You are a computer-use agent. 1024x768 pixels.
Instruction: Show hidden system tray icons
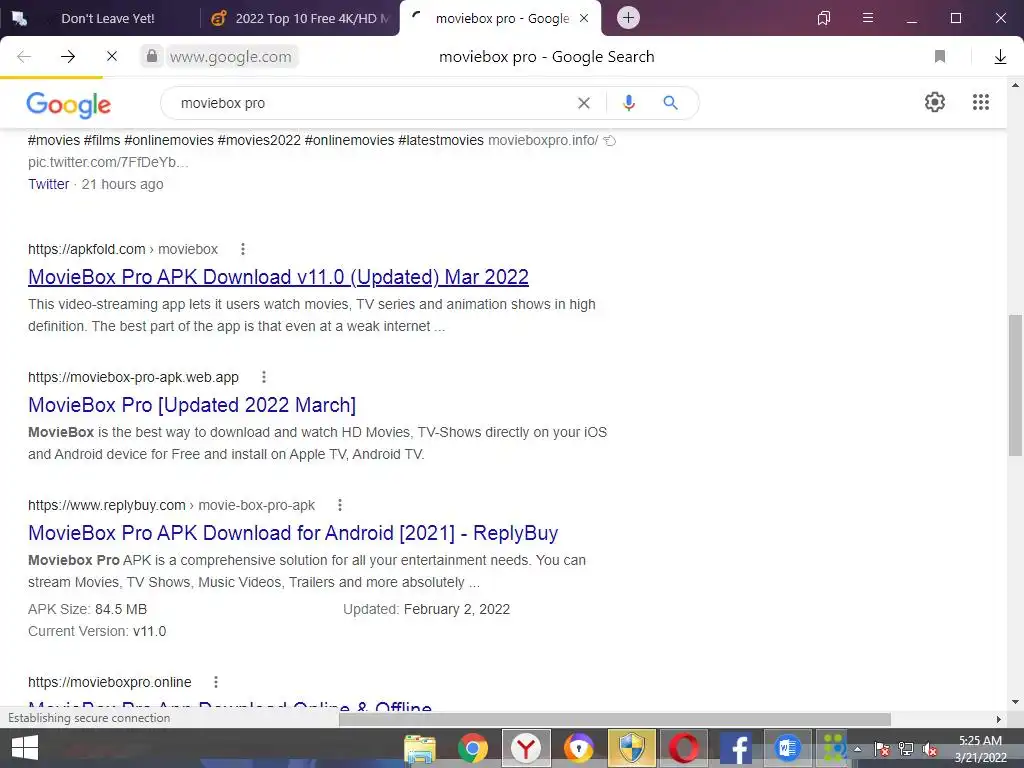pyautogui.click(x=857, y=749)
